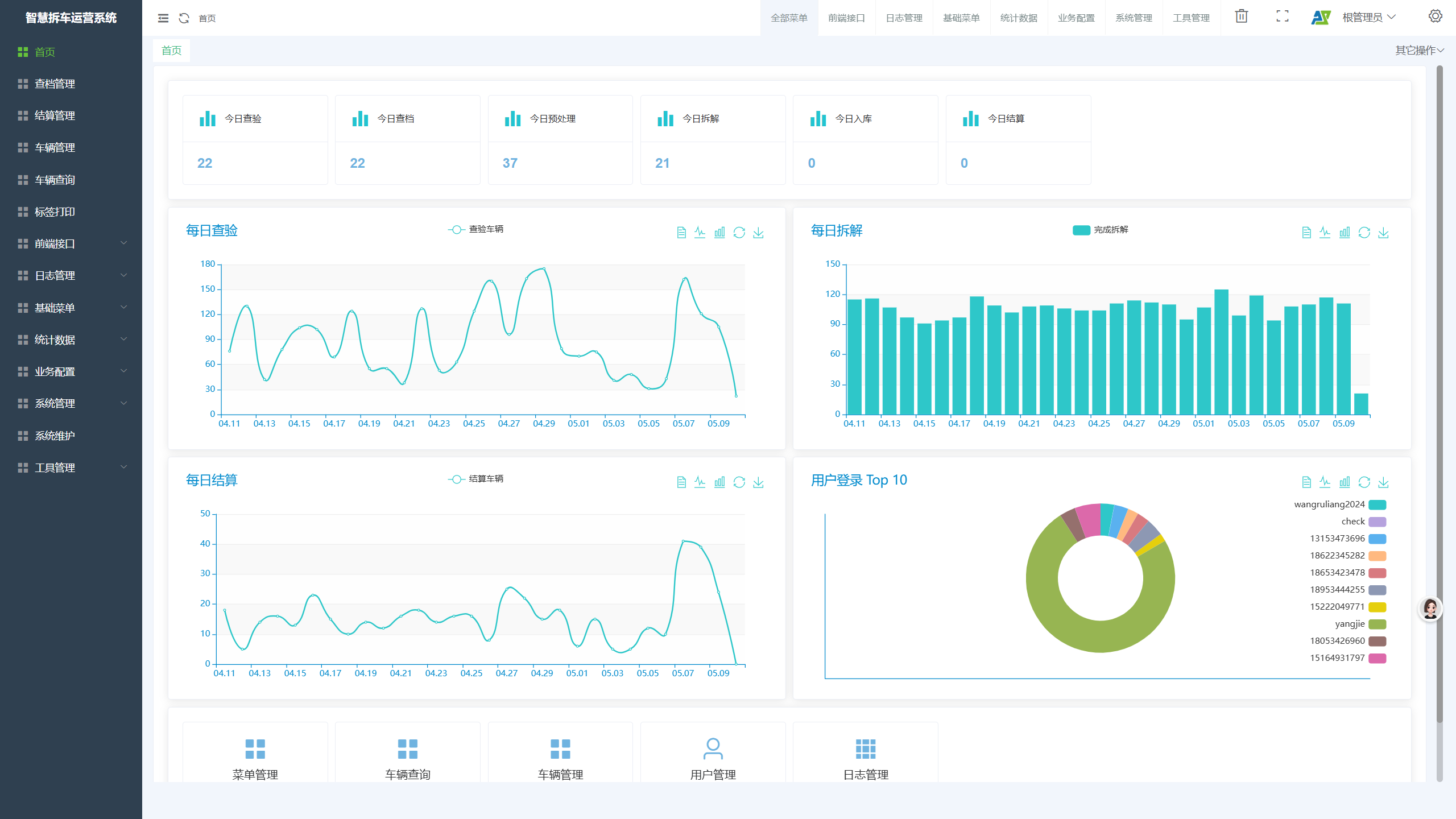Enter fullscreen mode via header icon
Image resolution: width=1456 pixels, height=819 pixels.
coord(1282,17)
